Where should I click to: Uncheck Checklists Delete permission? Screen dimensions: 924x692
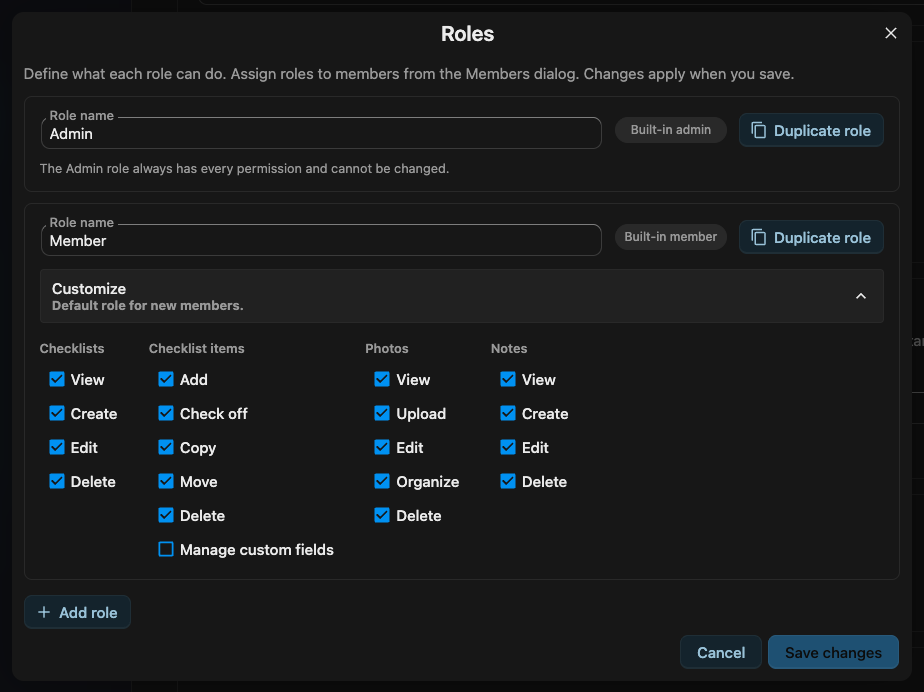coord(57,482)
